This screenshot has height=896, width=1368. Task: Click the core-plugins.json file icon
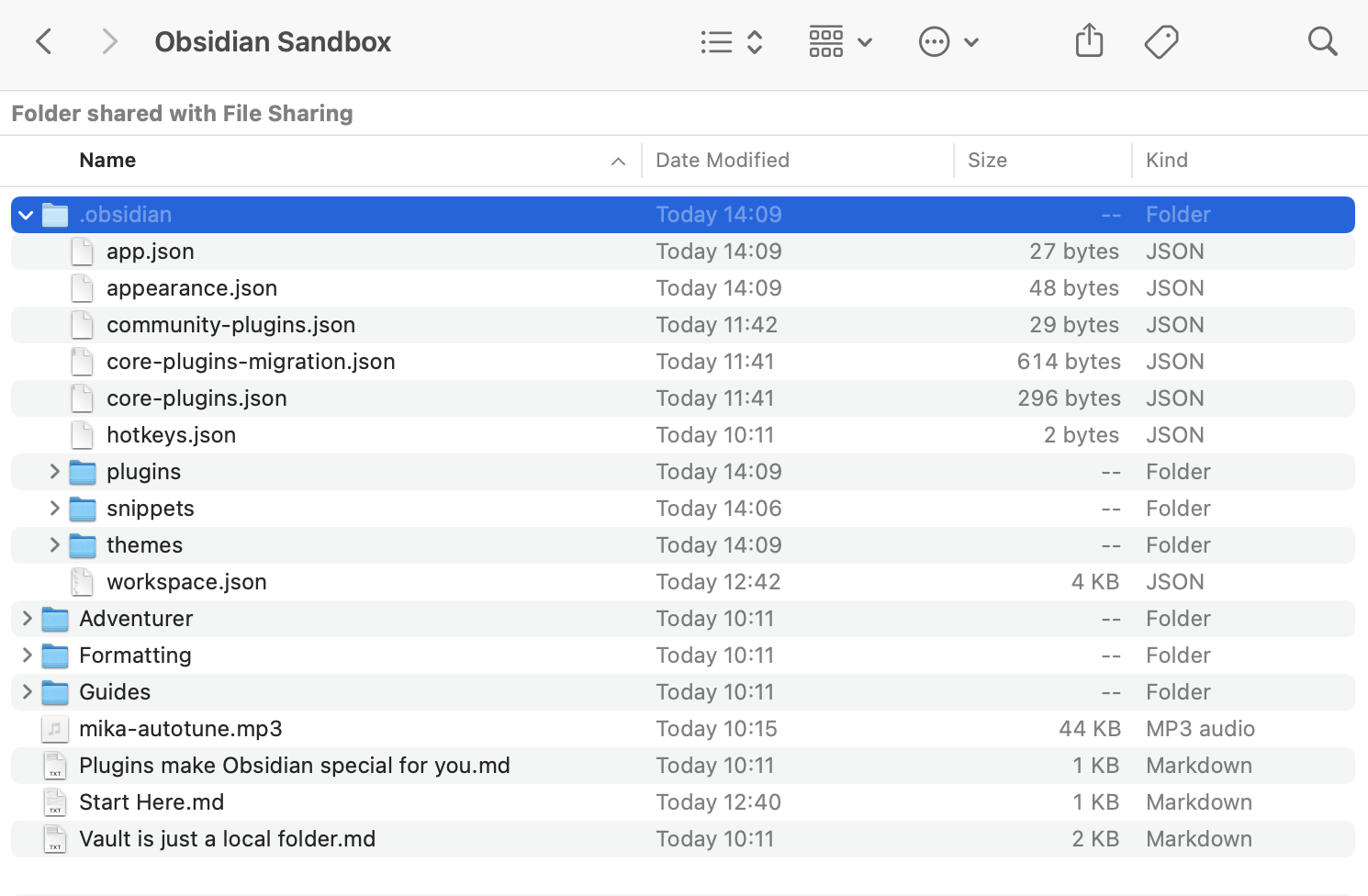(x=83, y=398)
